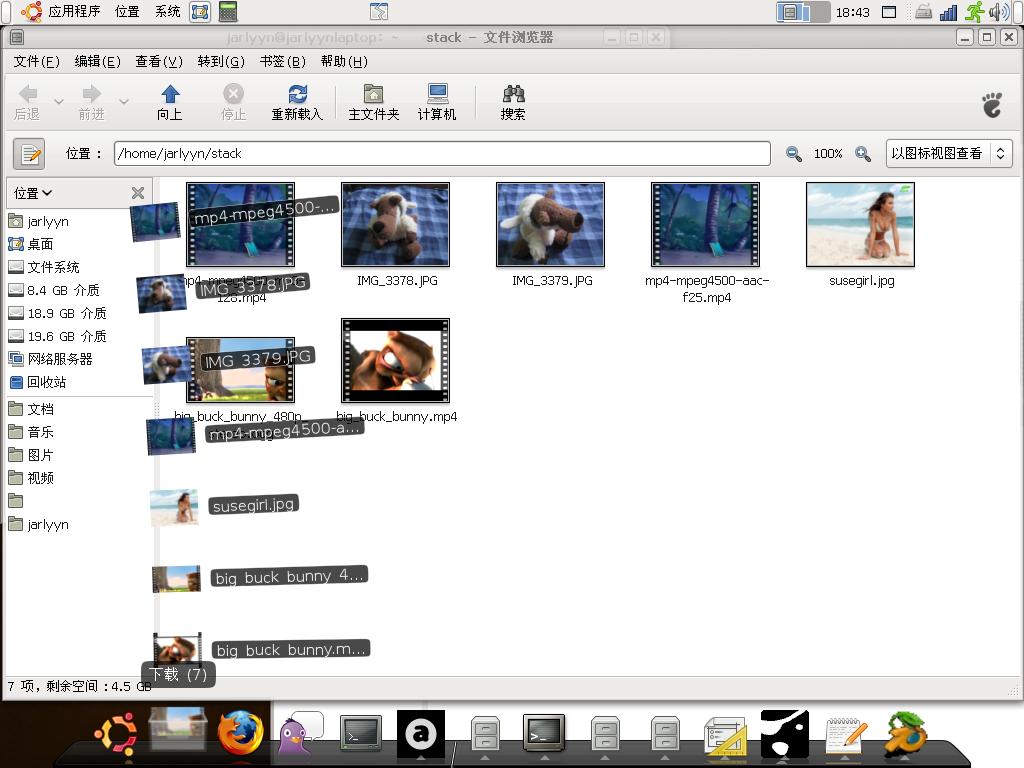This screenshot has width=1024, height=768.
Task: Open the 视频 bookmark folder
Action: (31, 478)
